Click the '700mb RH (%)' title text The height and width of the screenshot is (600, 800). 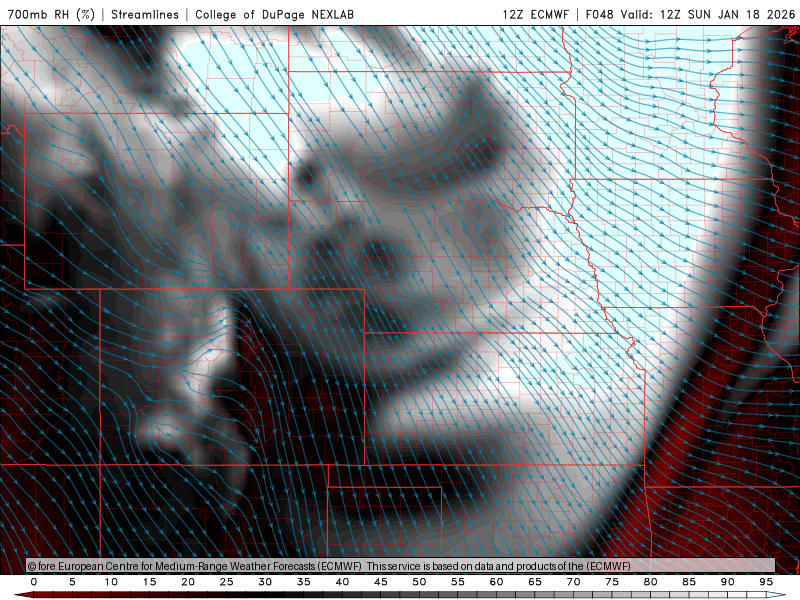coord(52,14)
